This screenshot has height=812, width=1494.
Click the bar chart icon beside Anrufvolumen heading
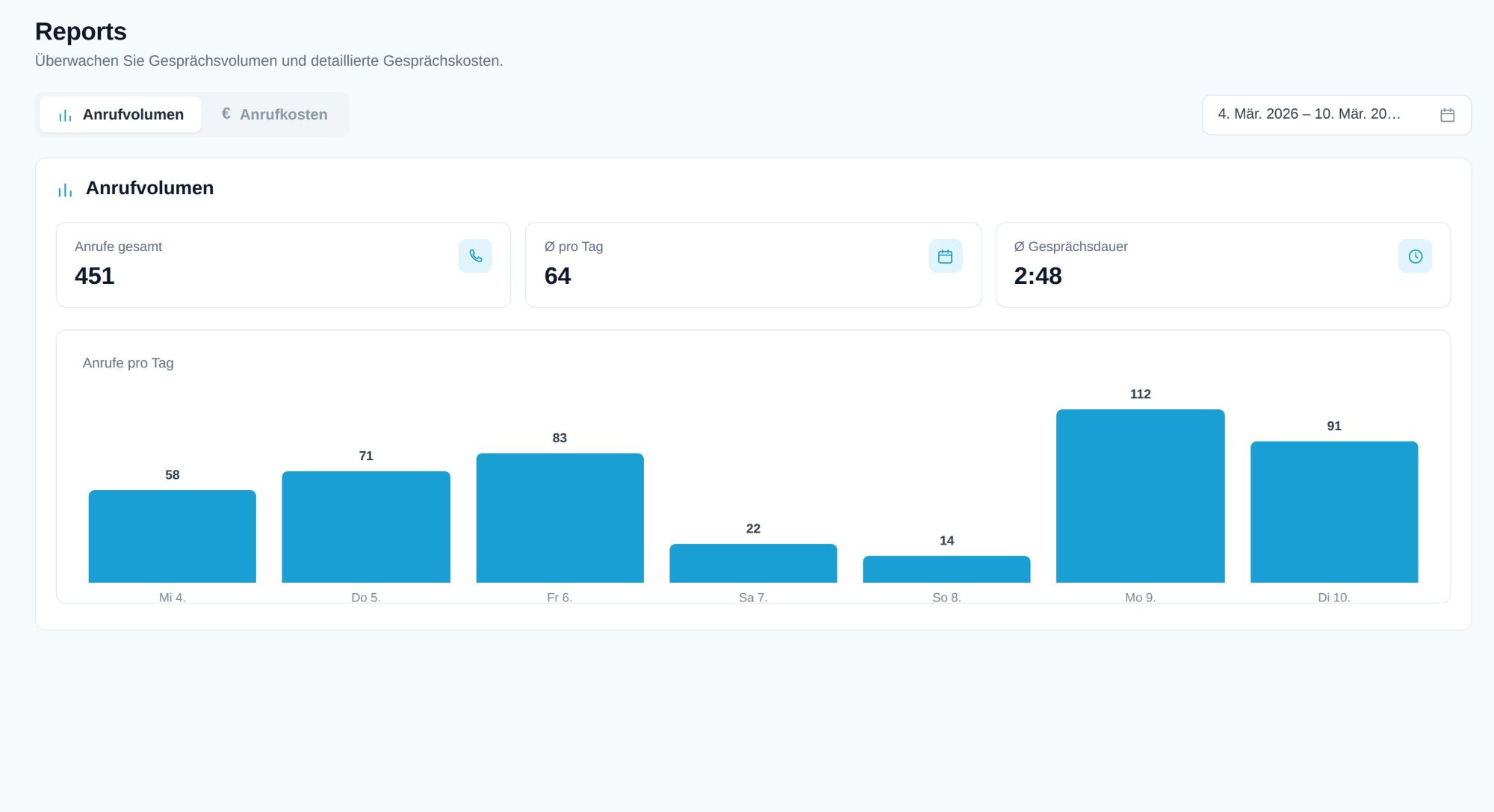(x=65, y=190)
